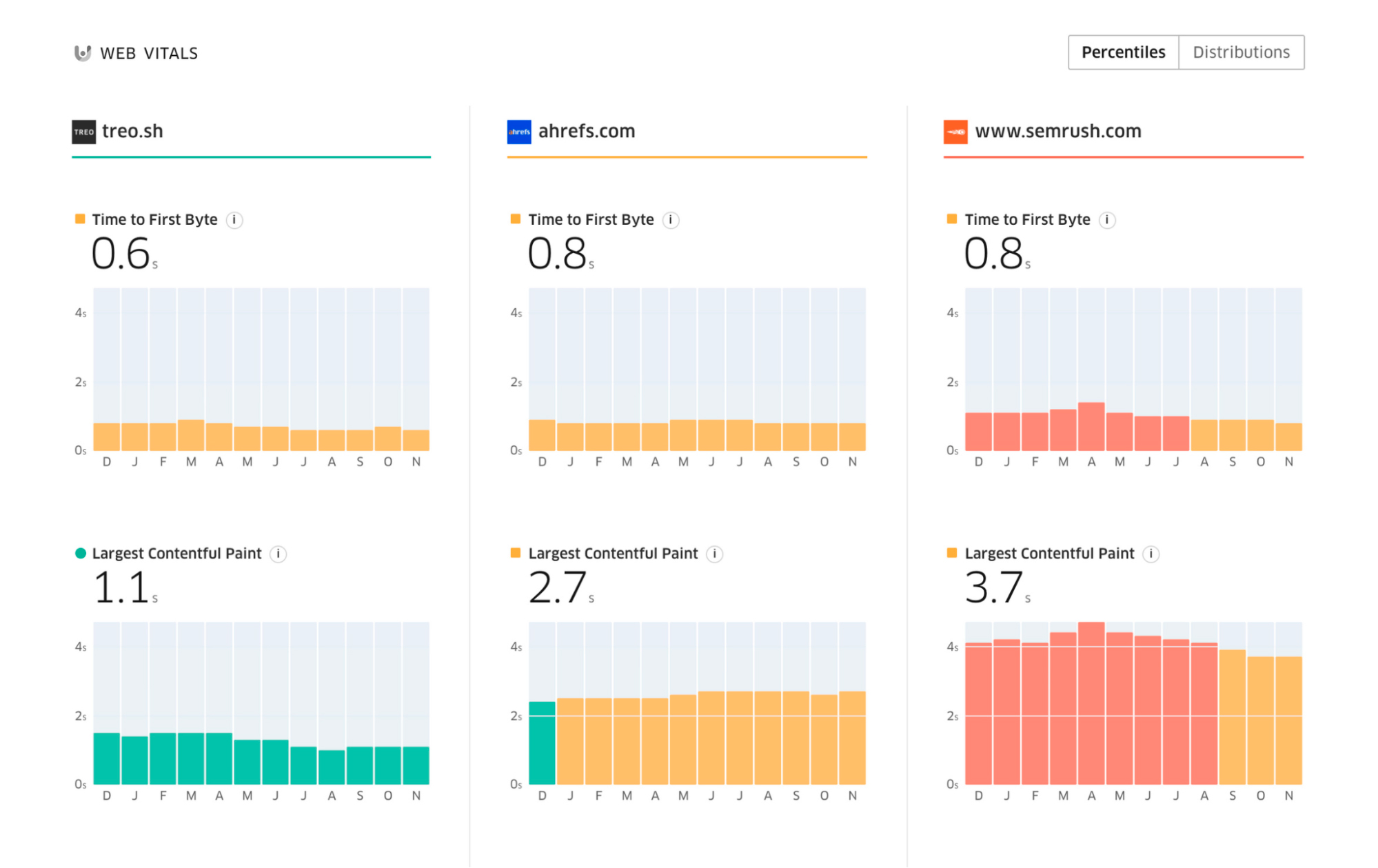Select ahrefs.com TTFB value 0.8 s
This screenshot has height=868, width=1378.
click(560, 253)
